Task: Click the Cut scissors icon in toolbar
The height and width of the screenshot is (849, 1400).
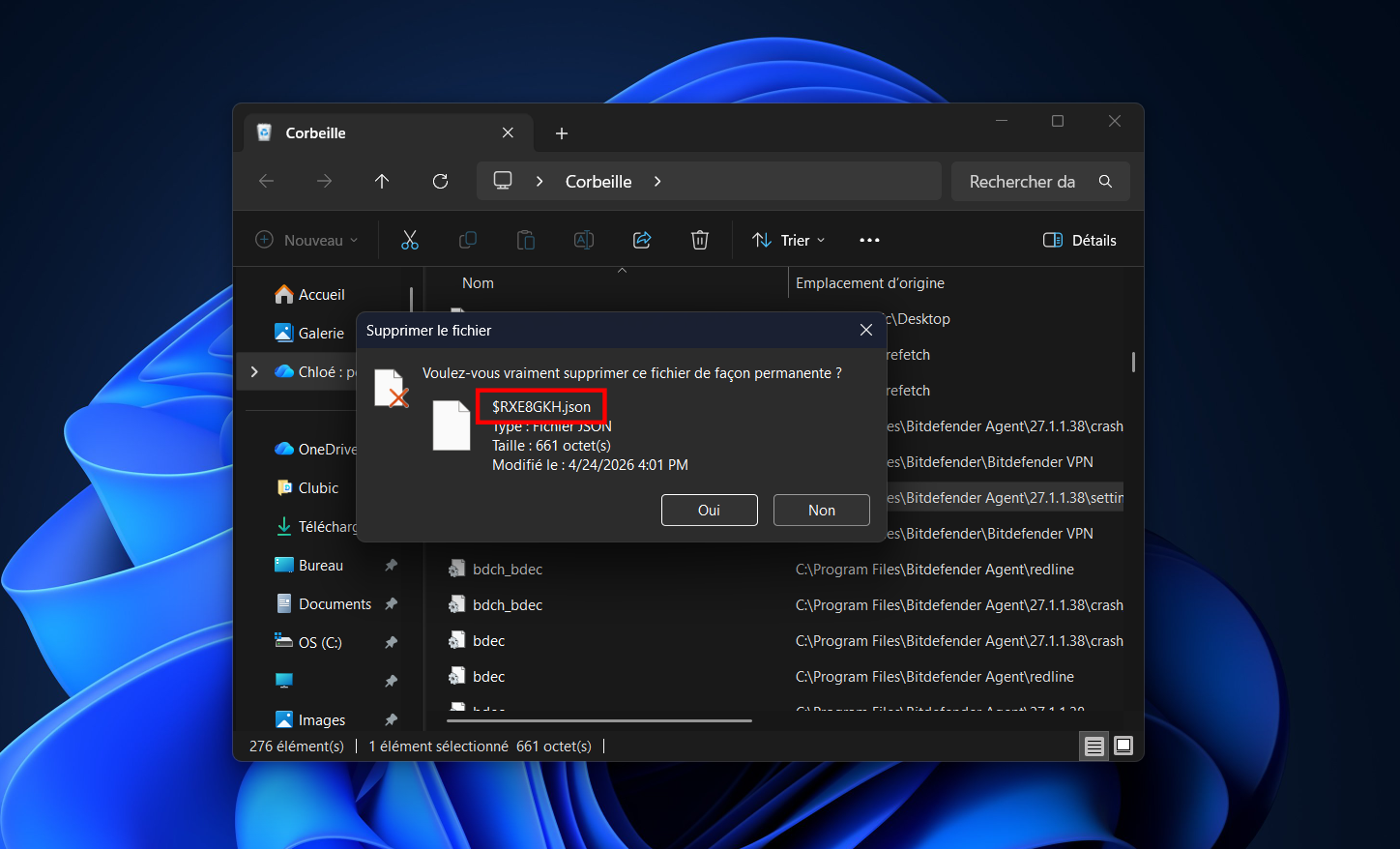Action: click(x=410, y=240)
